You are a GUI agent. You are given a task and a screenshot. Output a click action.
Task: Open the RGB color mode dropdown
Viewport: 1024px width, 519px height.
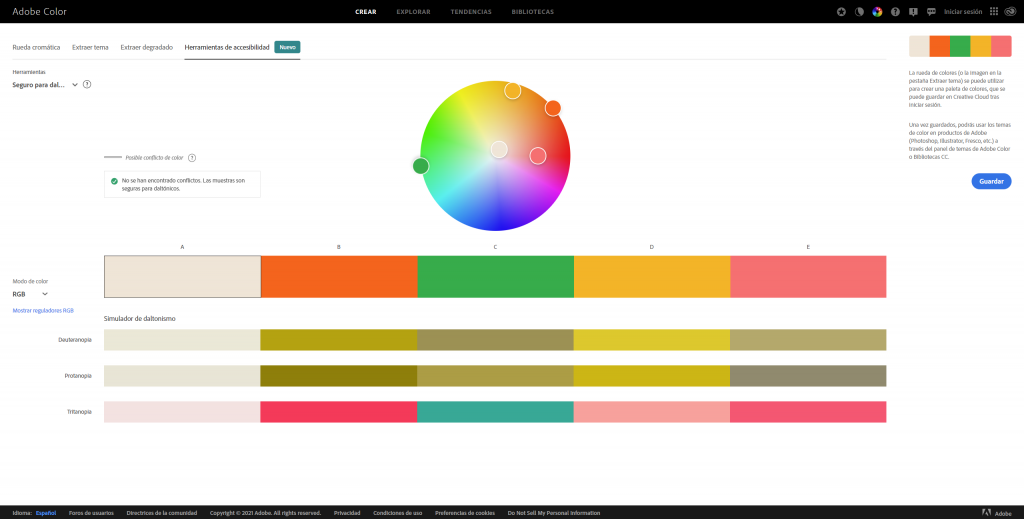coord(30,294)
